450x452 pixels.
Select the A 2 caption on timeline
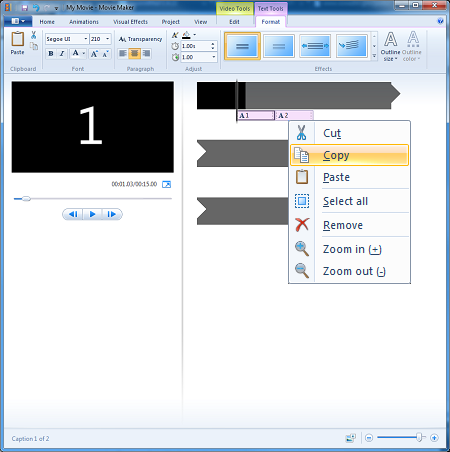[294, 115]
